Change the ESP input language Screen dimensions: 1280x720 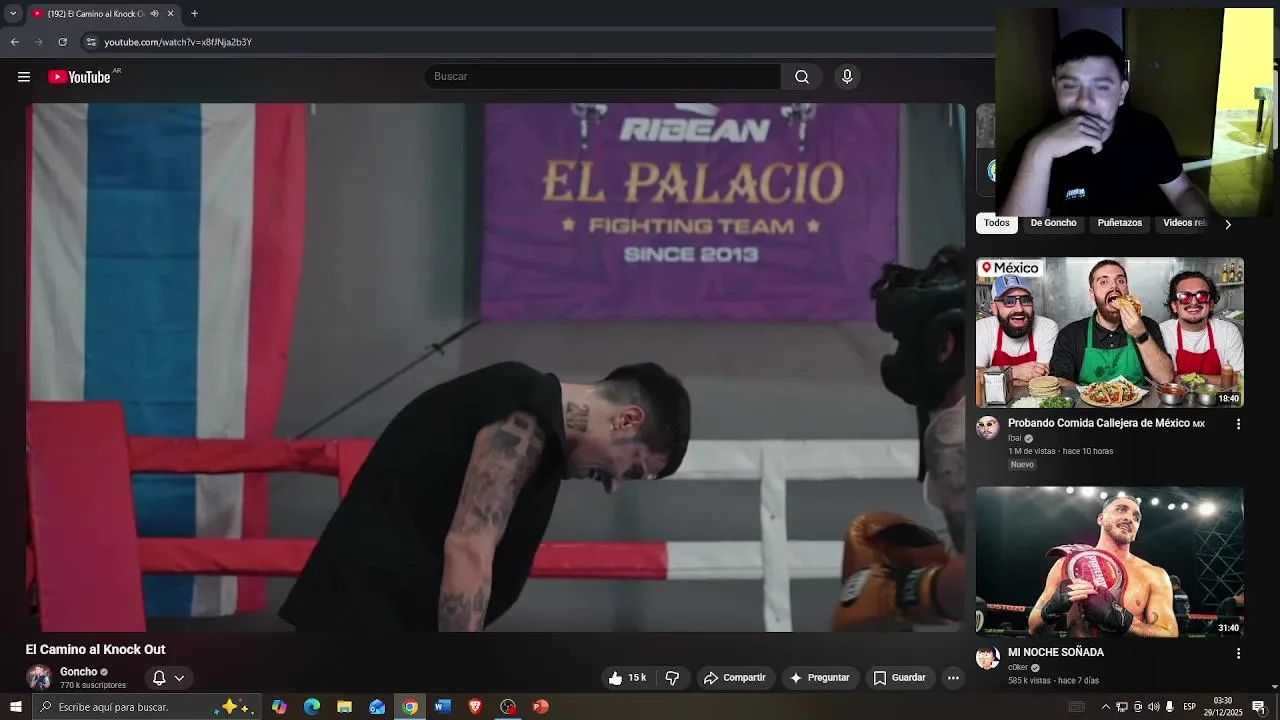coord(1190,707)
